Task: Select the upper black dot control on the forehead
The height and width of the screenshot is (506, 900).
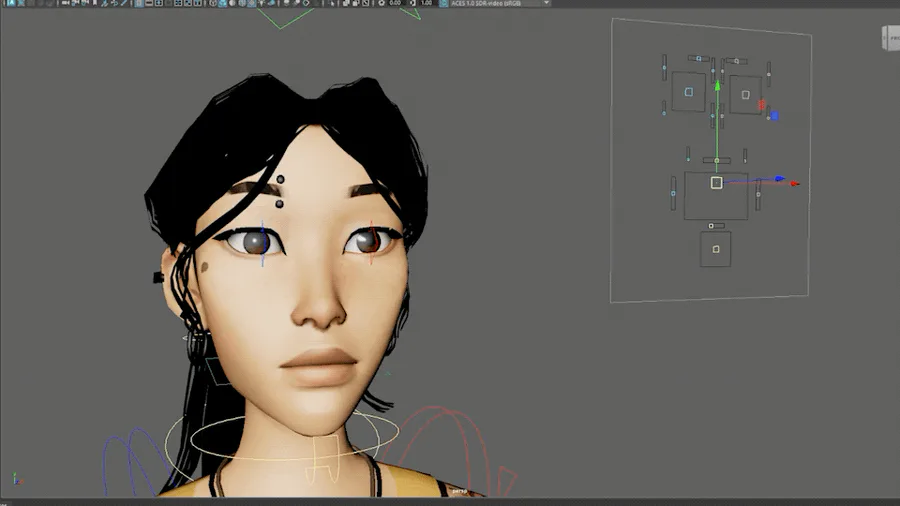Action: [x=280, y=180]
